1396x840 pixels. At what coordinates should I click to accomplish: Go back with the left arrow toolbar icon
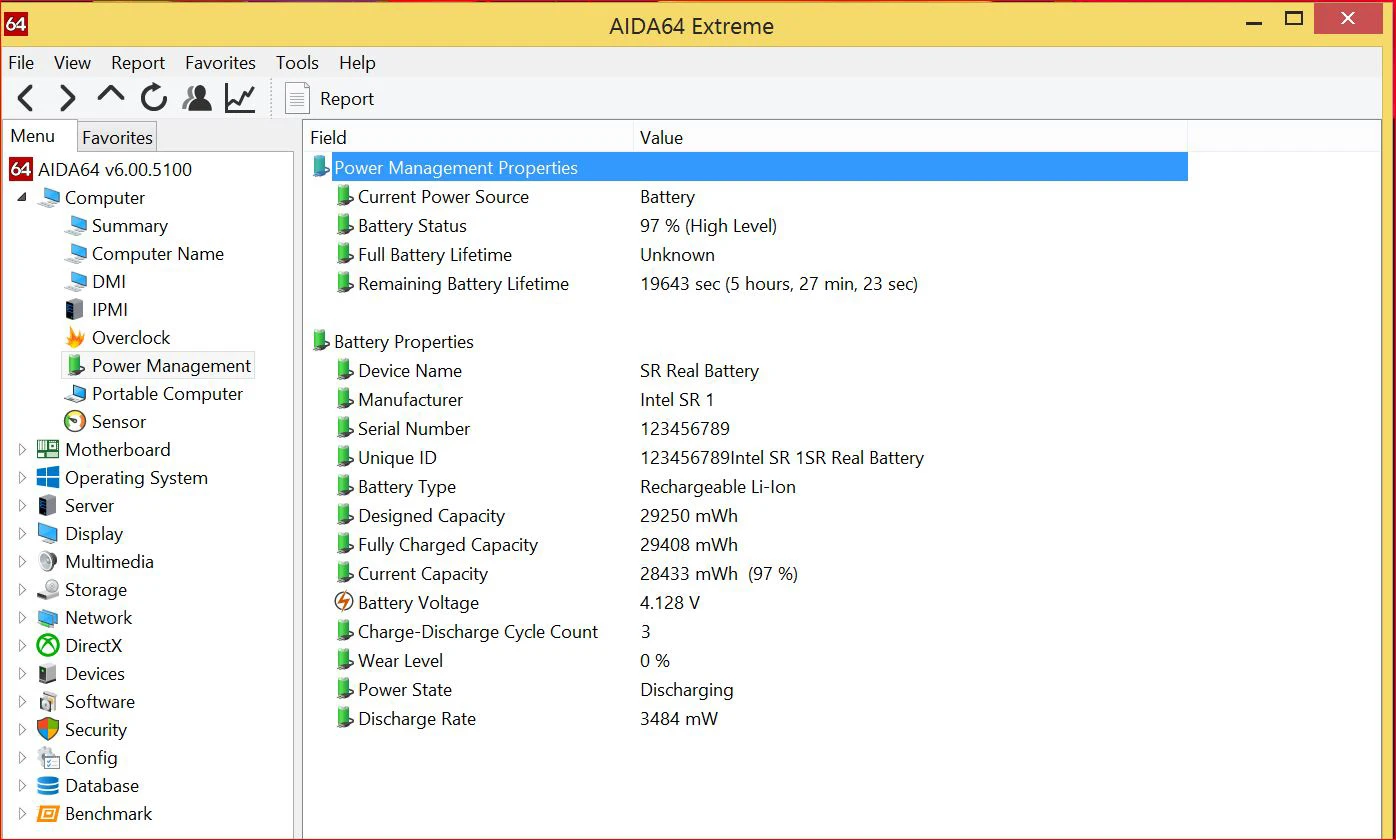[x=26, y=98]
